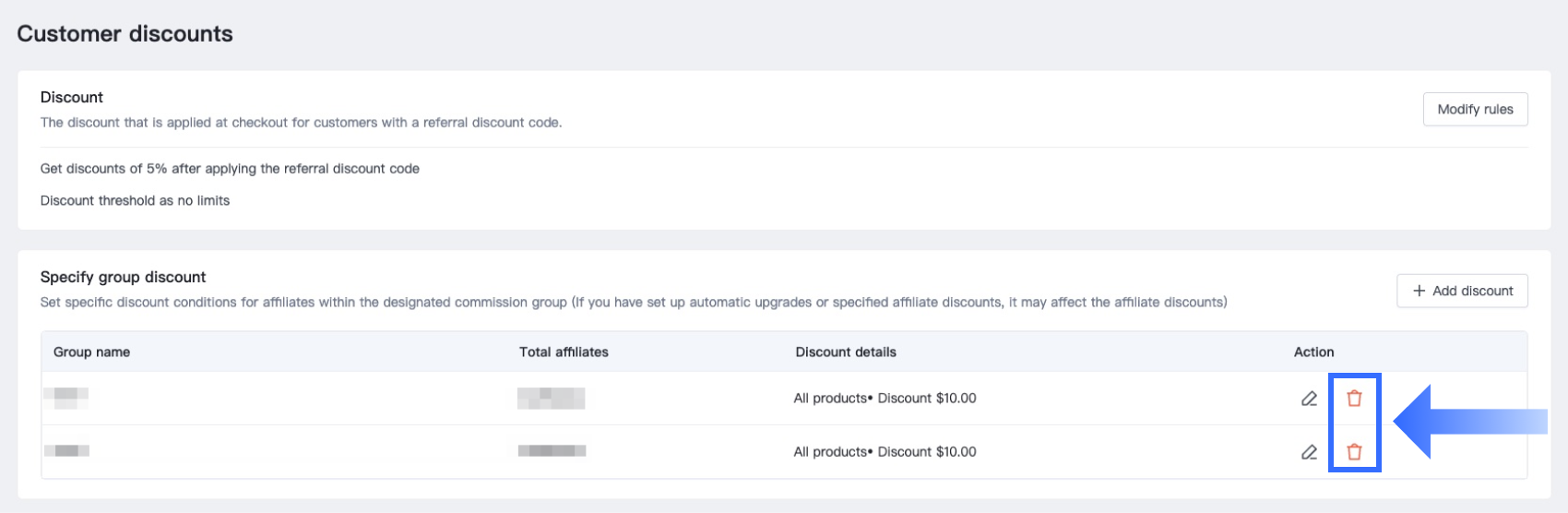Click the Discount details column header

tap(846, 352)
